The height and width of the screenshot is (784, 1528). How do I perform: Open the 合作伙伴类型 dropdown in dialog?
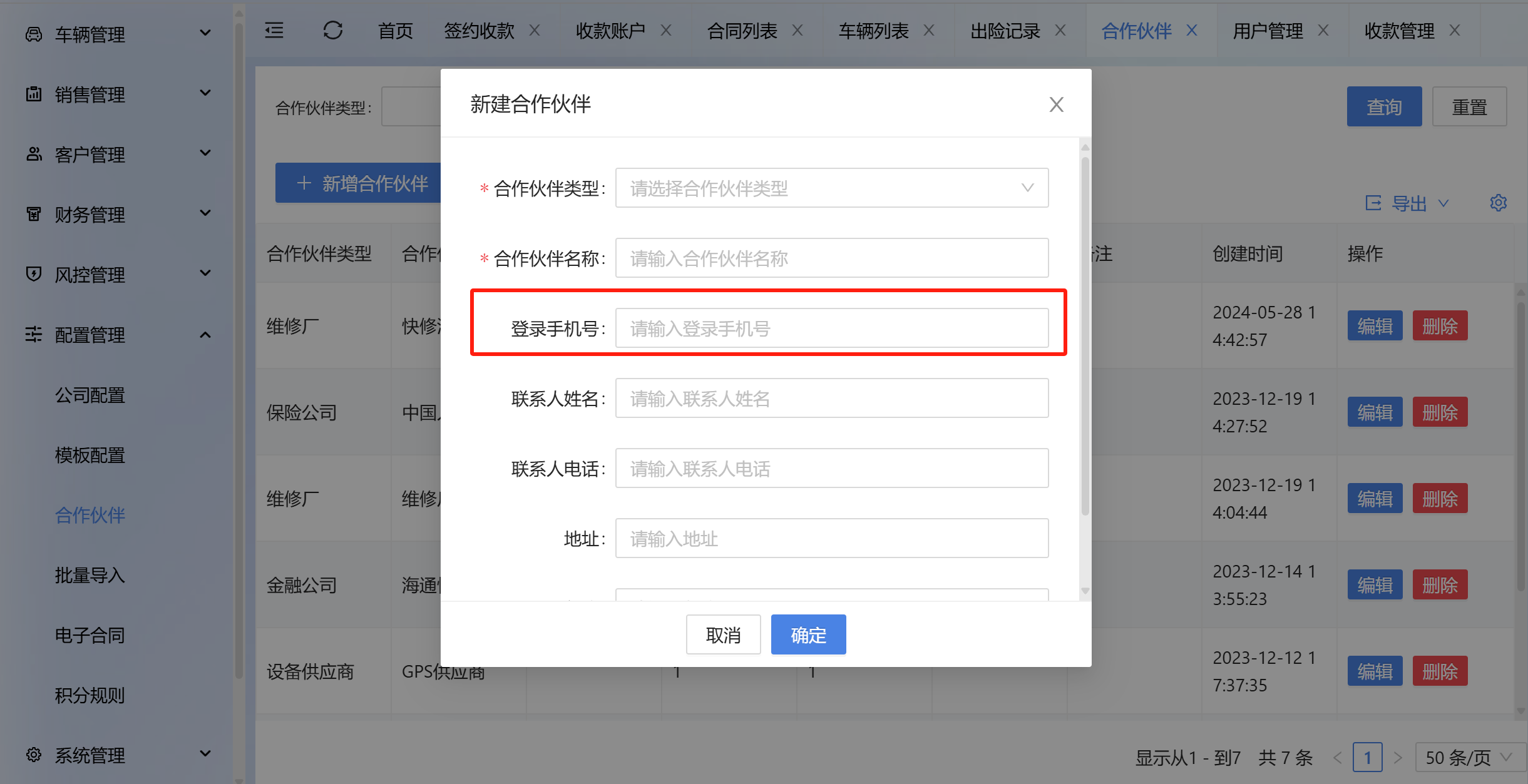pyautogui.click(x=831, y=188)
